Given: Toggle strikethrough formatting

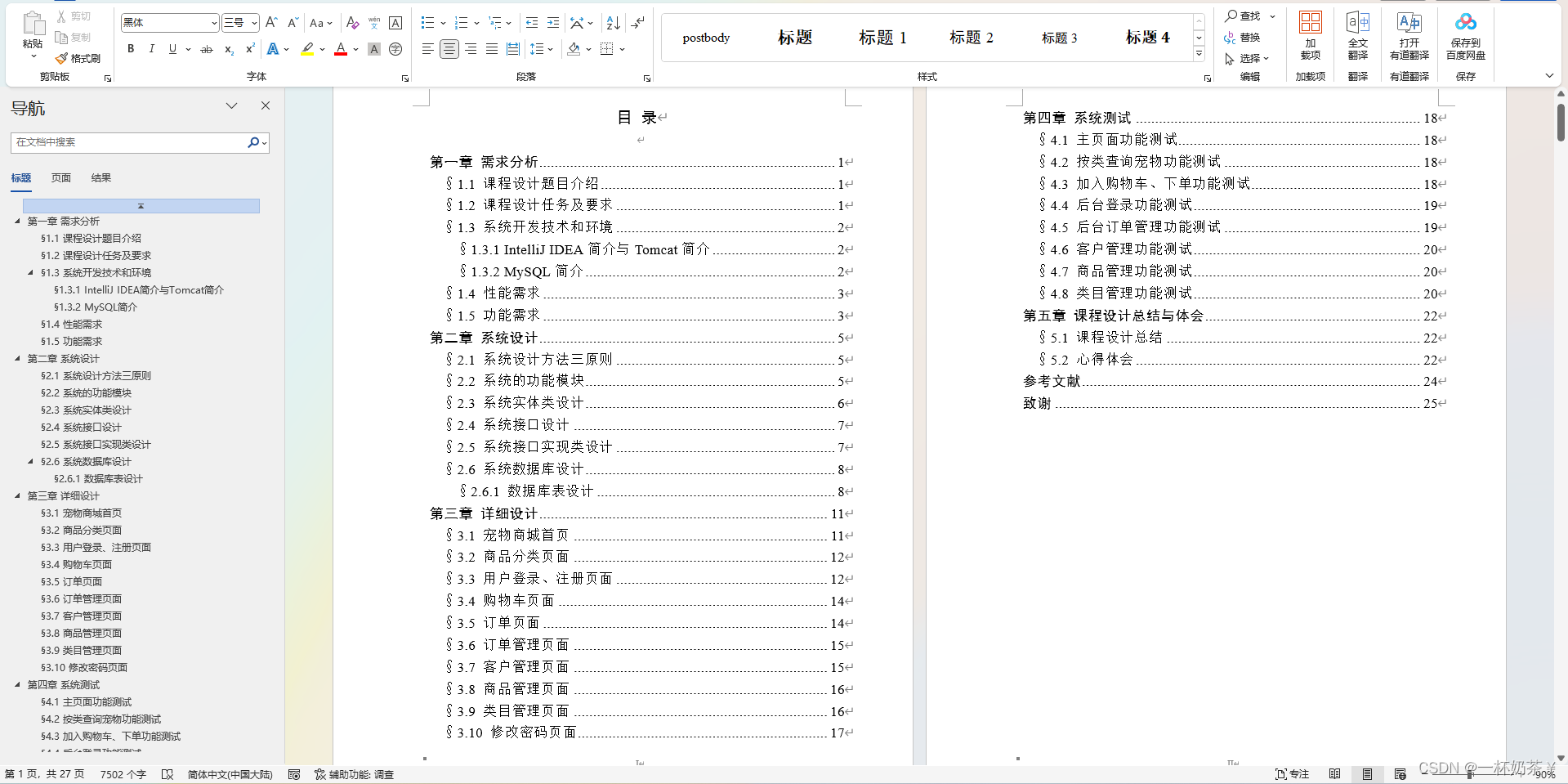Looking at the screenshot, I should tap(207, 49).
